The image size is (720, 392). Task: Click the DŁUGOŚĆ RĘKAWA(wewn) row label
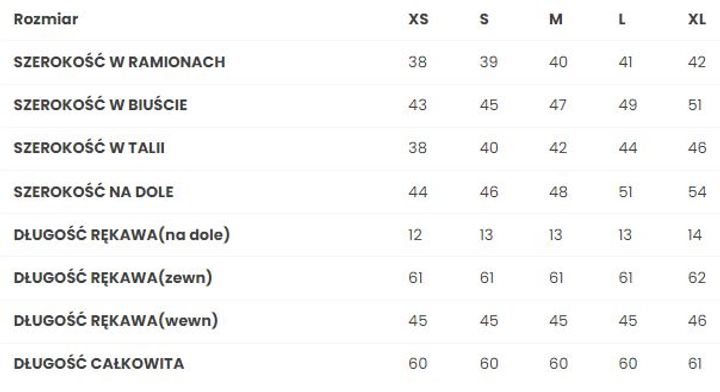click(x=116, y=320)
